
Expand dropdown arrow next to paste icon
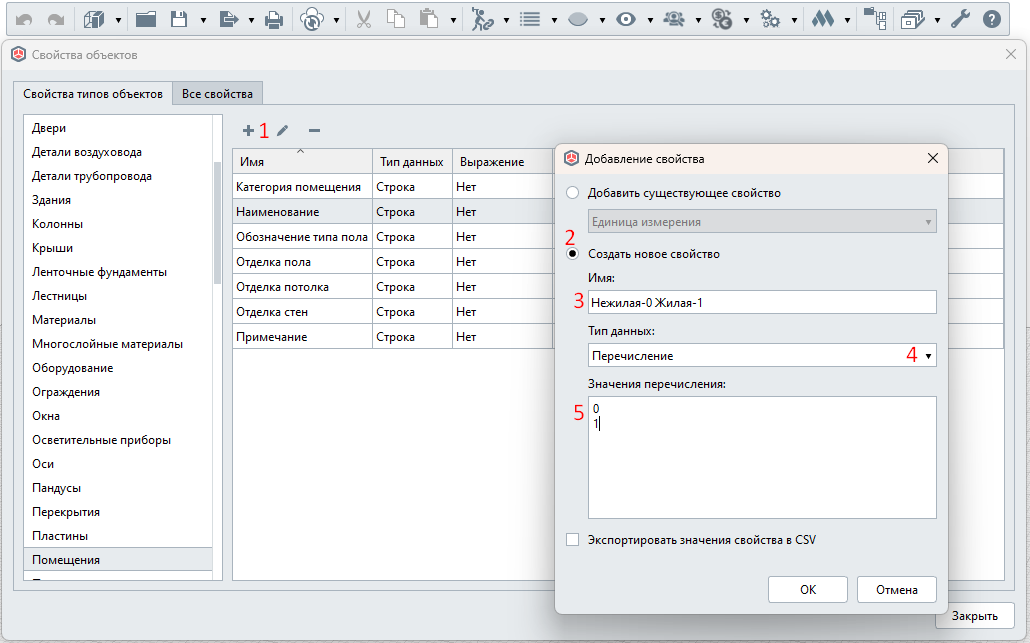coord(453,20)
